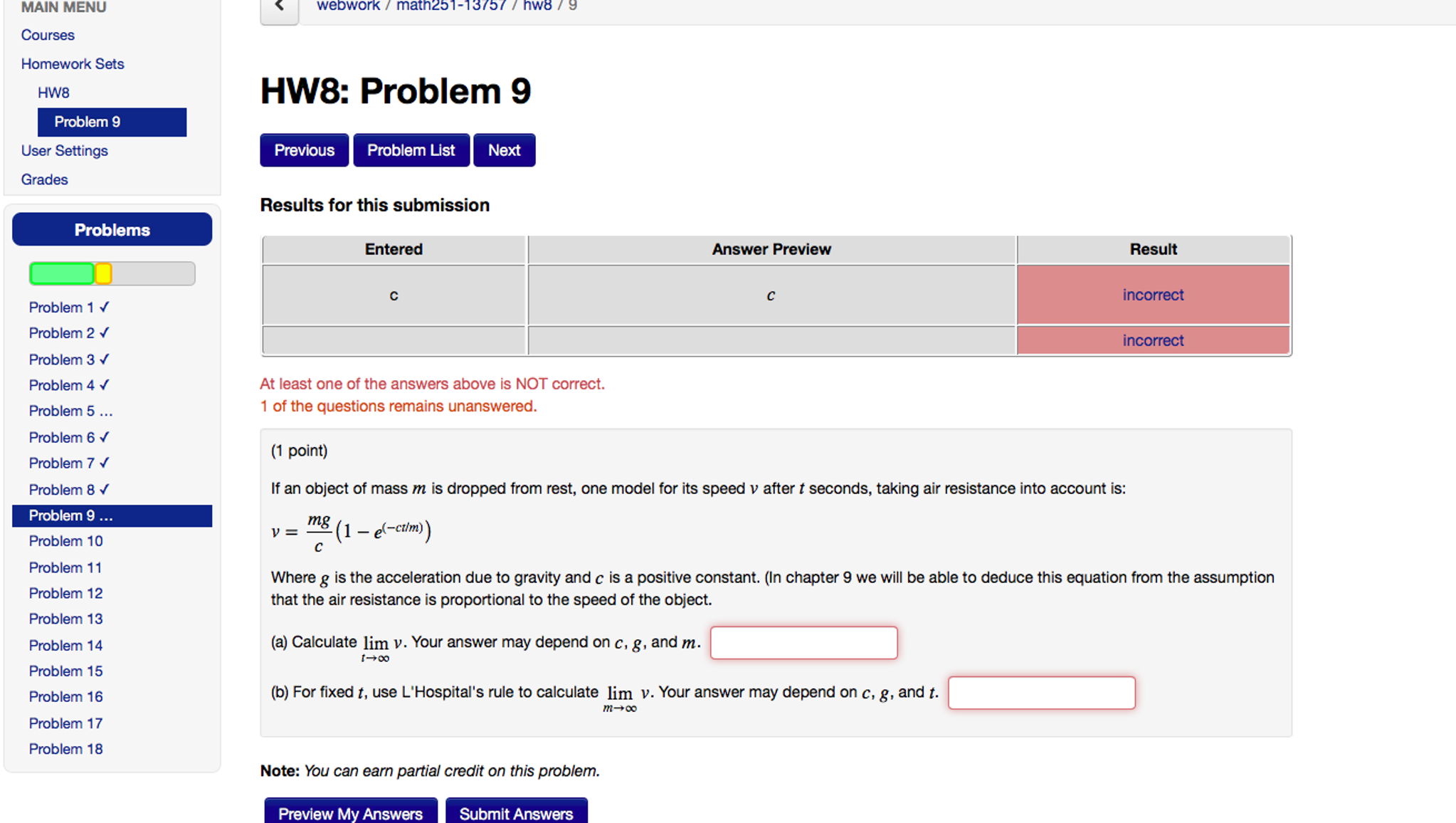
Task: Open User Settings
Action: (65, 150)
